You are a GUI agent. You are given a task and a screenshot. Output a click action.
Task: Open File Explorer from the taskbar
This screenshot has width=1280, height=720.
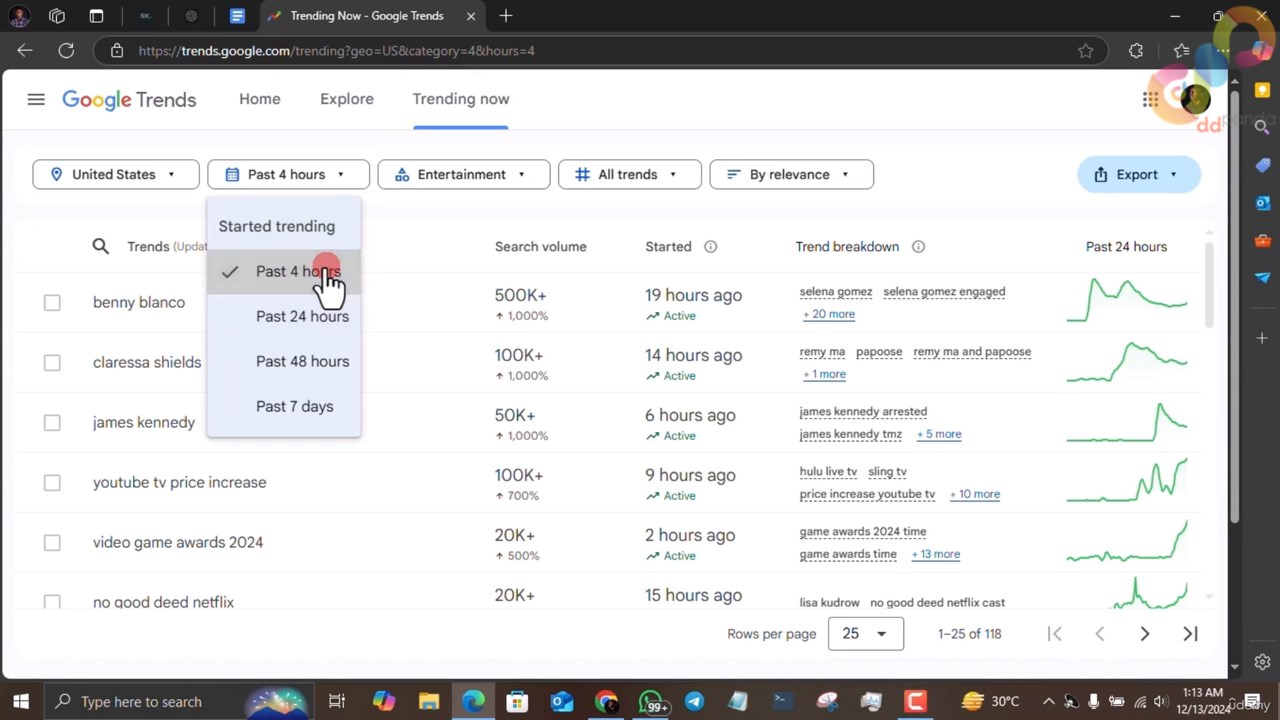pyautogui.click(x=429, y=701)
